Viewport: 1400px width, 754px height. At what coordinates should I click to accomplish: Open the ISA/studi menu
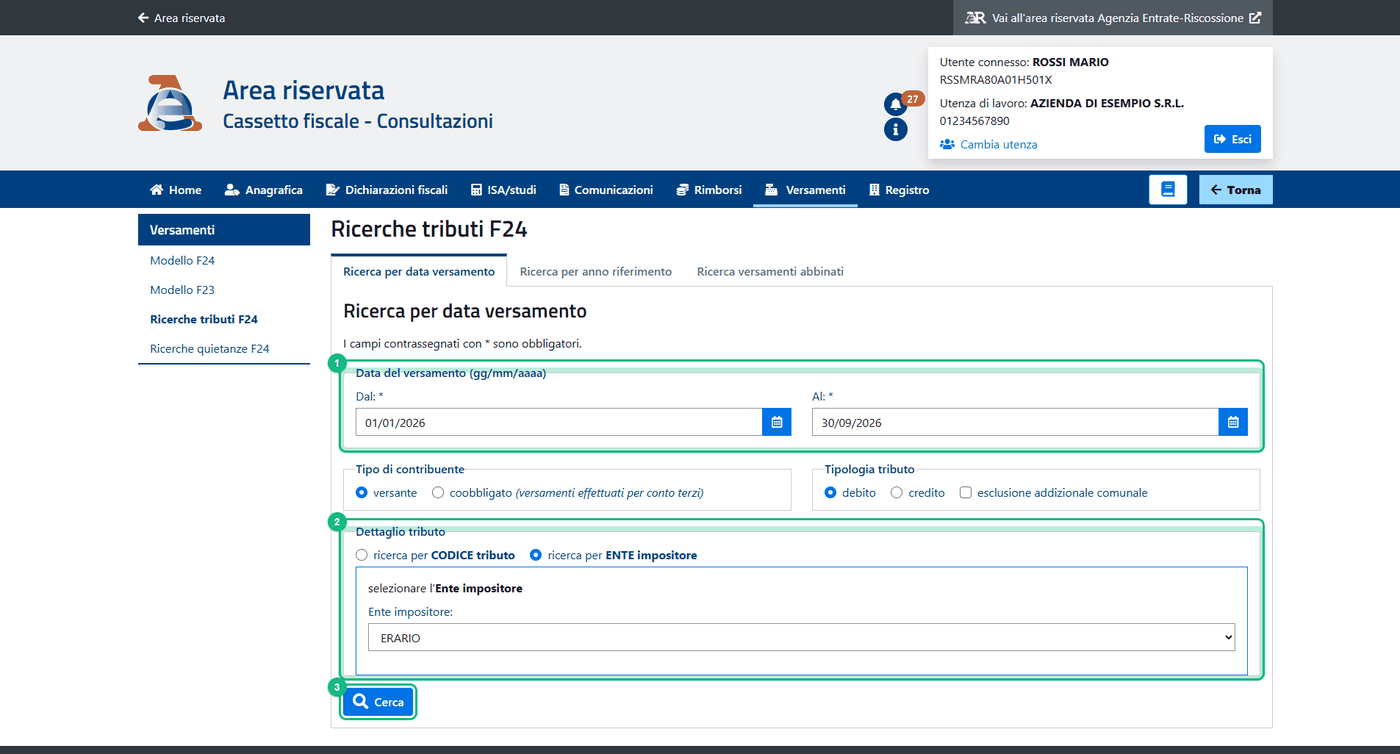click(x=504, y=190)
